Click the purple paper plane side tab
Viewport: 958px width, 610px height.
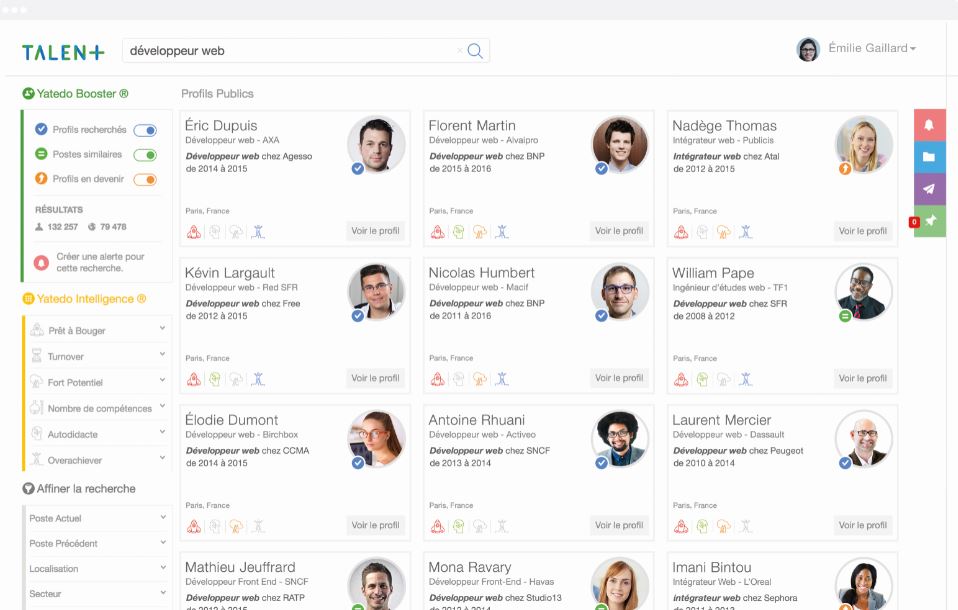[x=929, y=189]
